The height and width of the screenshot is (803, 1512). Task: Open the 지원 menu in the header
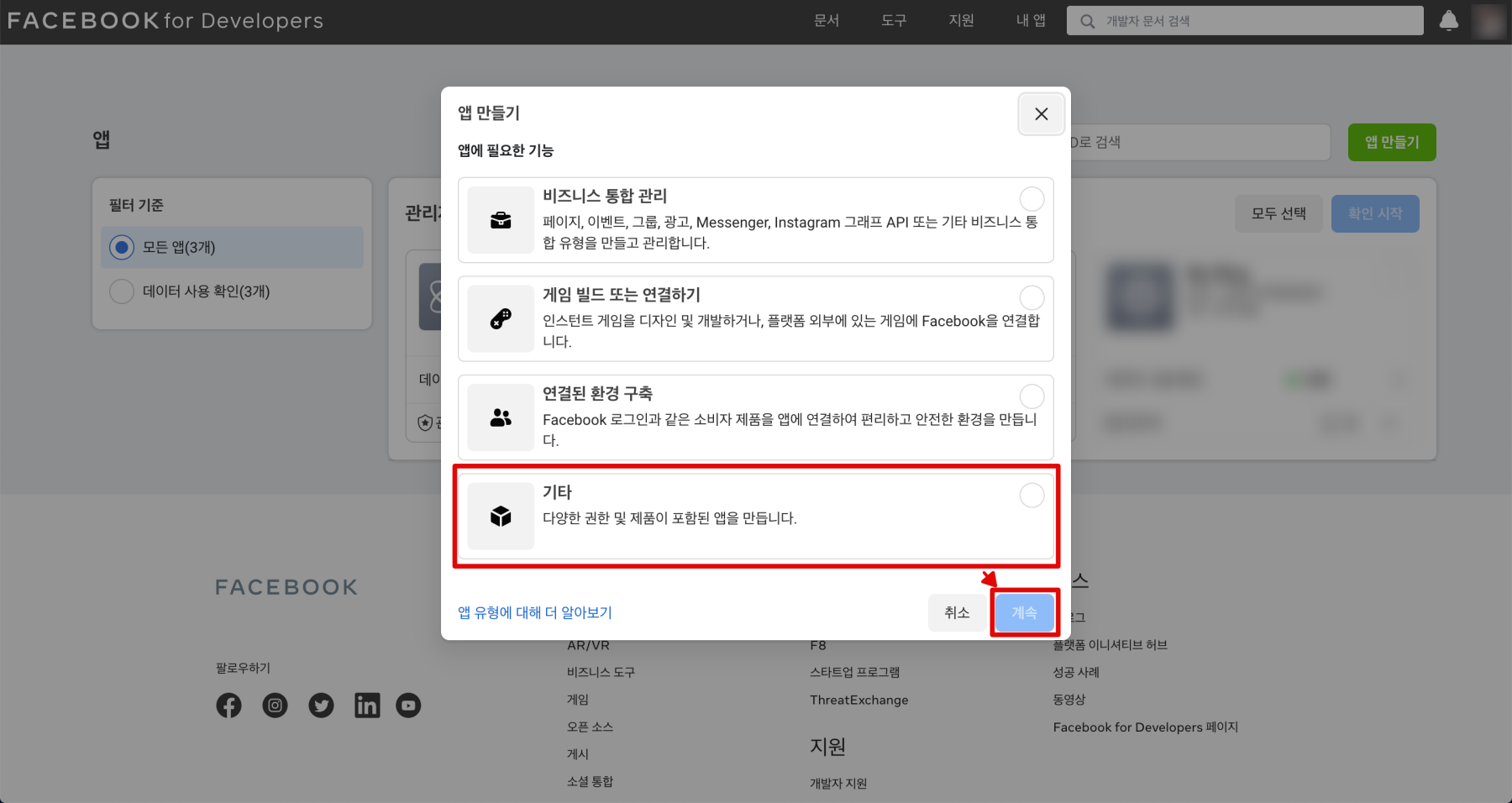tap(961, 21)
